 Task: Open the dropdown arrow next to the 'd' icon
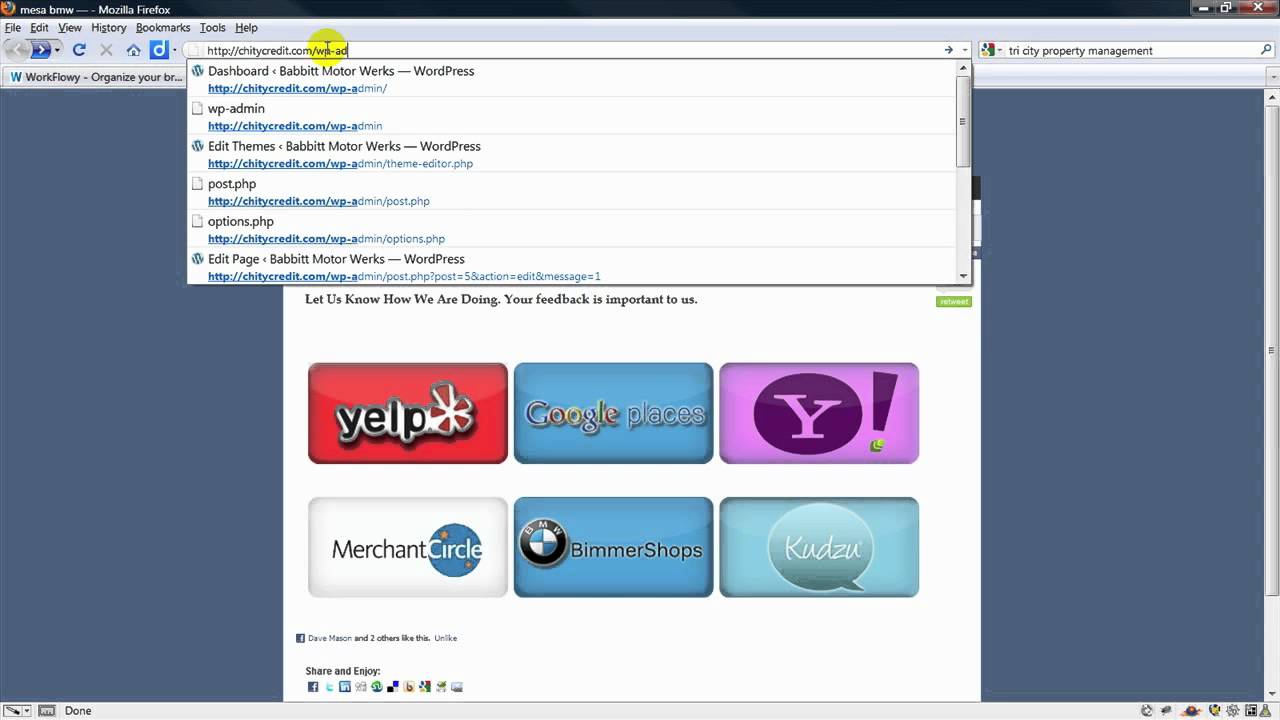[175, 50]
